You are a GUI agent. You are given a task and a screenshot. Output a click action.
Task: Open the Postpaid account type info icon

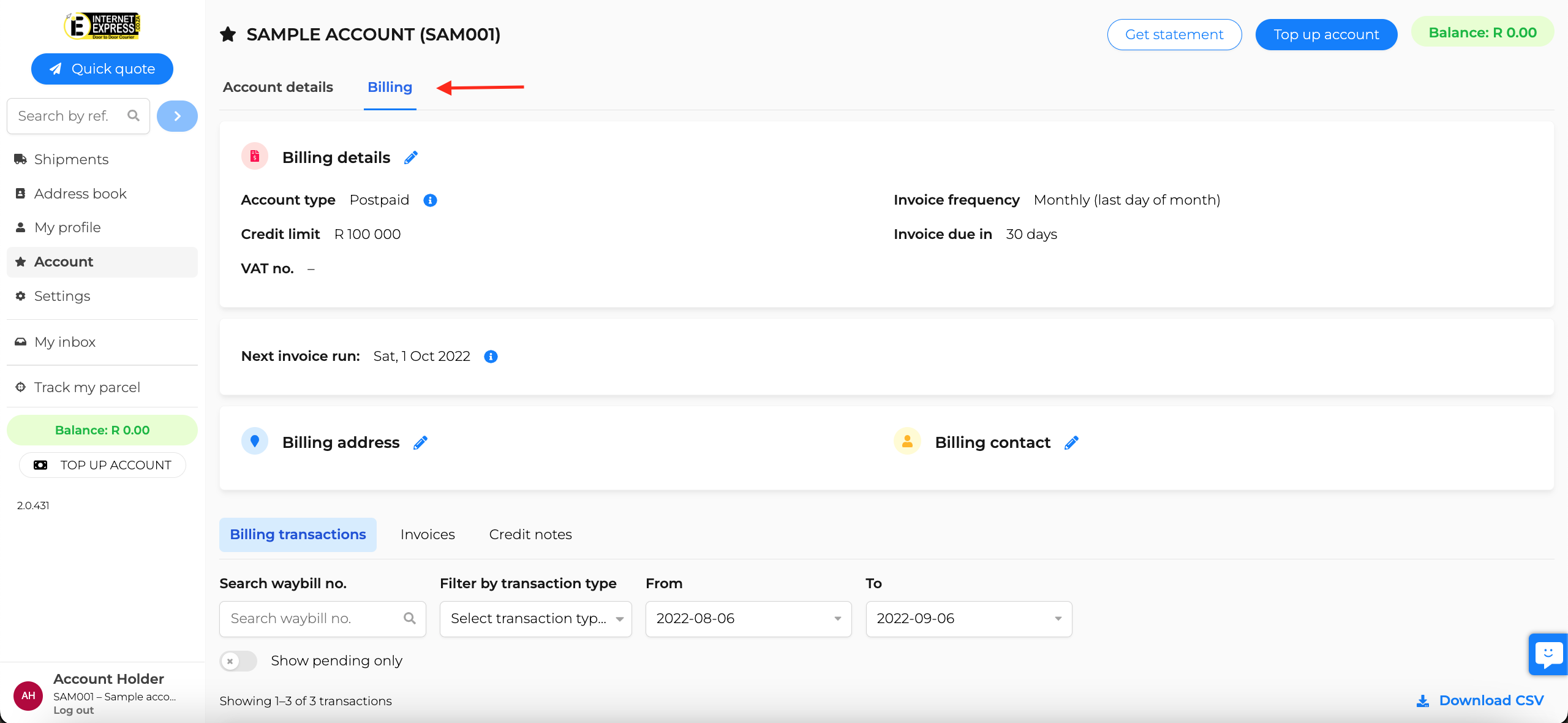[430, 200]
